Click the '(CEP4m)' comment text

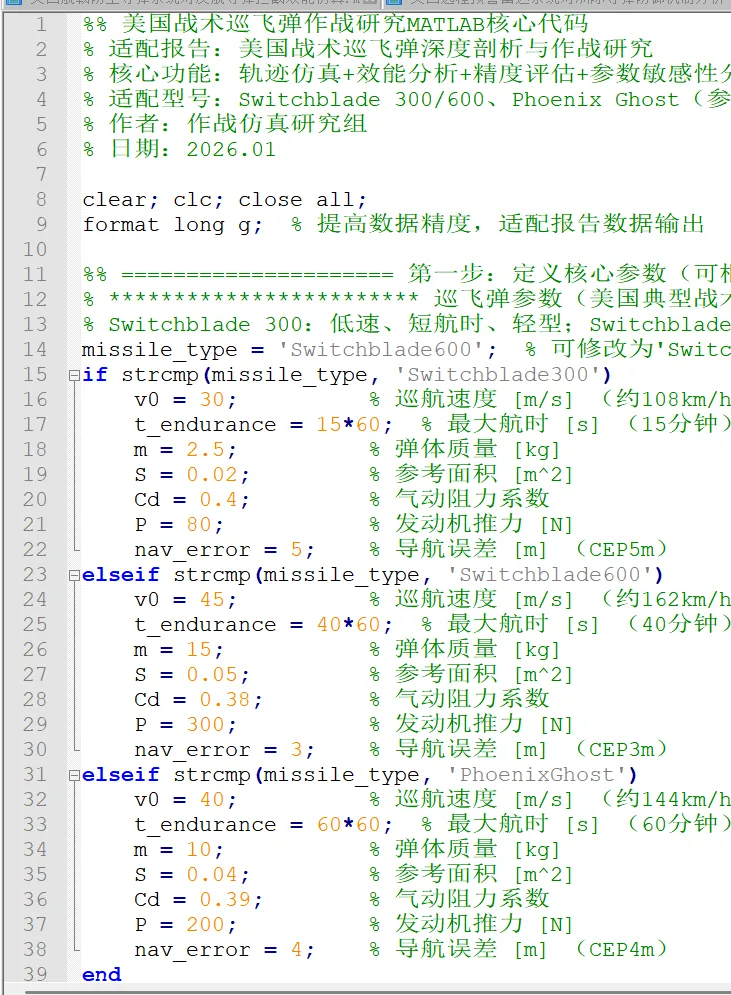point(622,949)
